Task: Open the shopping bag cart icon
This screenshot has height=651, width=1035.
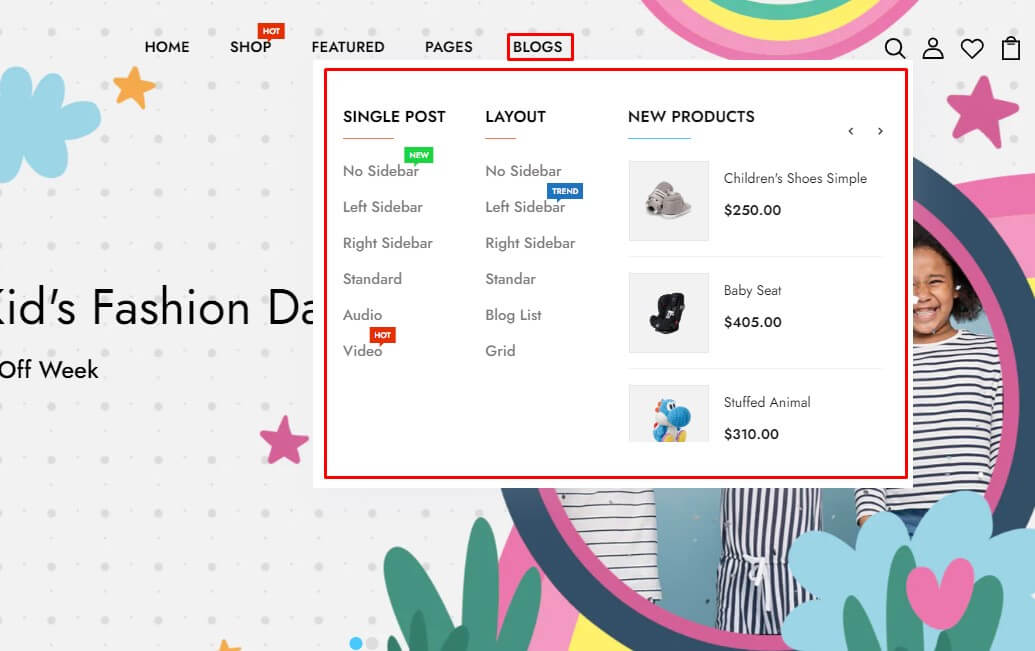Action: click(1011, 48)
